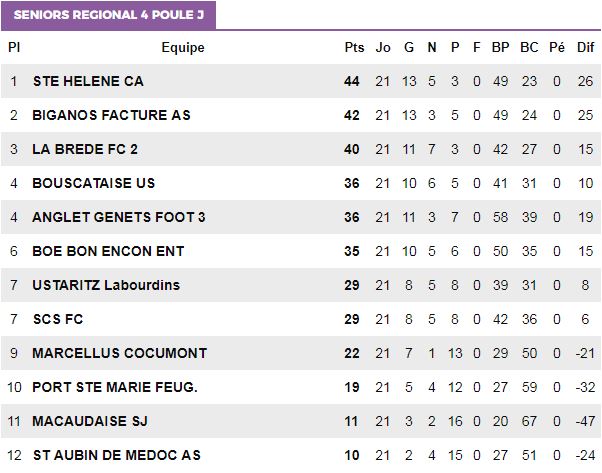Open the BIGANOS FACTURE AS team row
This screenshot has height=473, width=602.
pos(301,115)
